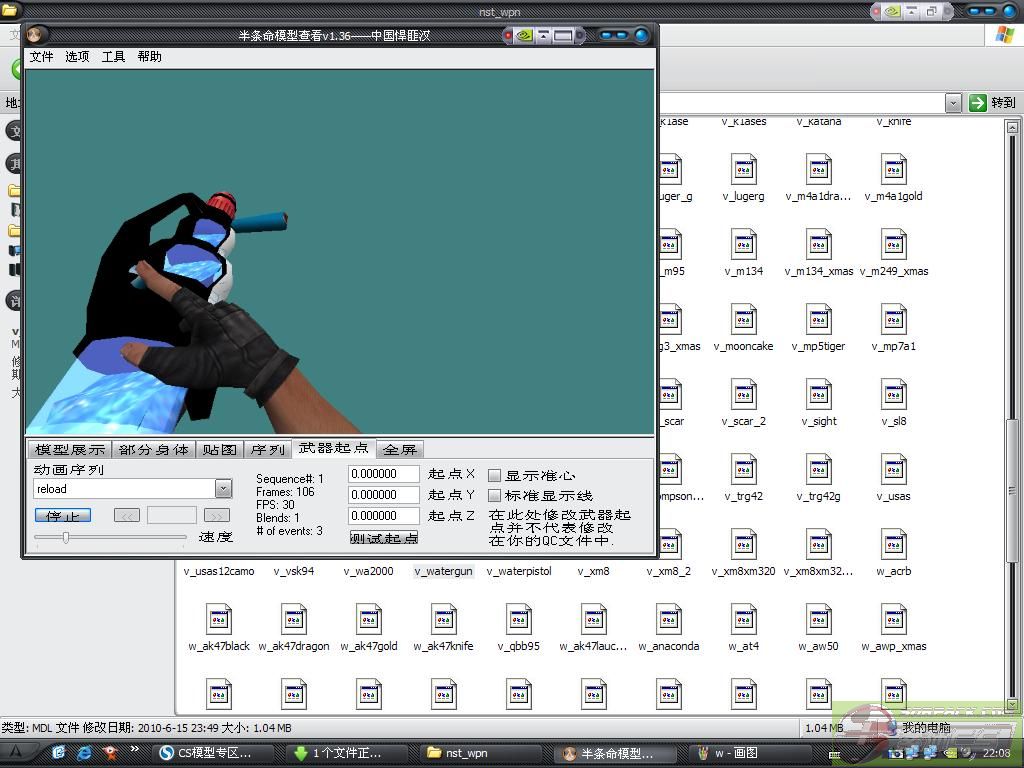Select the w_anaconda file icon
This screenshot has height=768, width=1024.
point(669,620)
